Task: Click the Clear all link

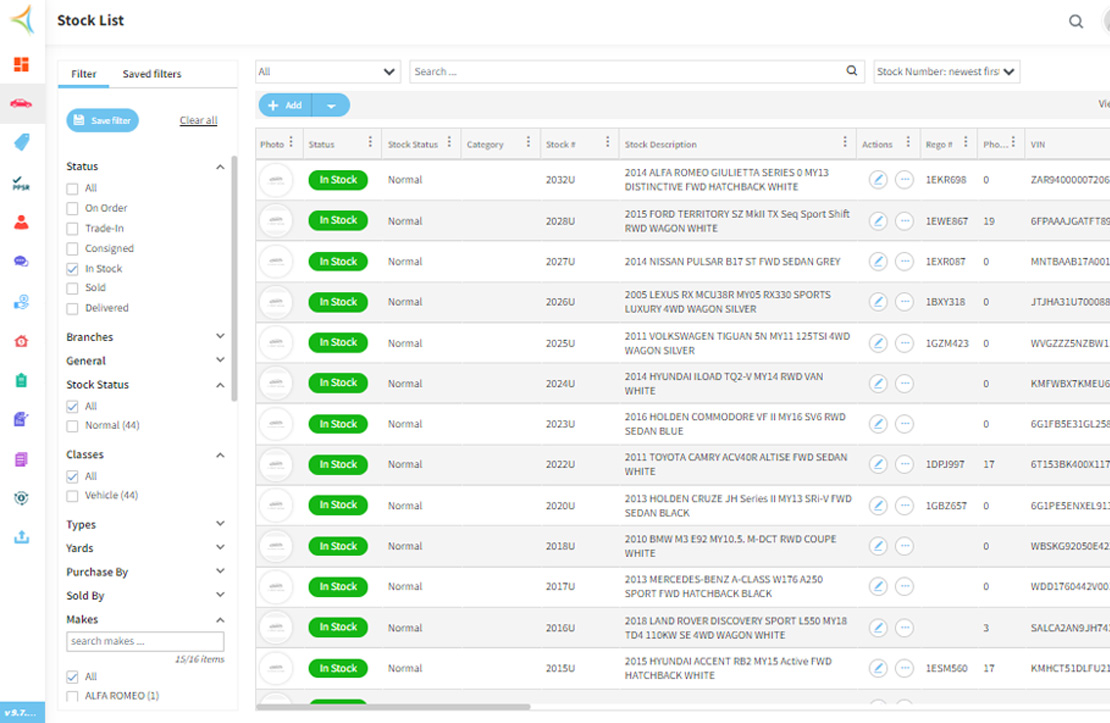Action: (x=198, y=120)
